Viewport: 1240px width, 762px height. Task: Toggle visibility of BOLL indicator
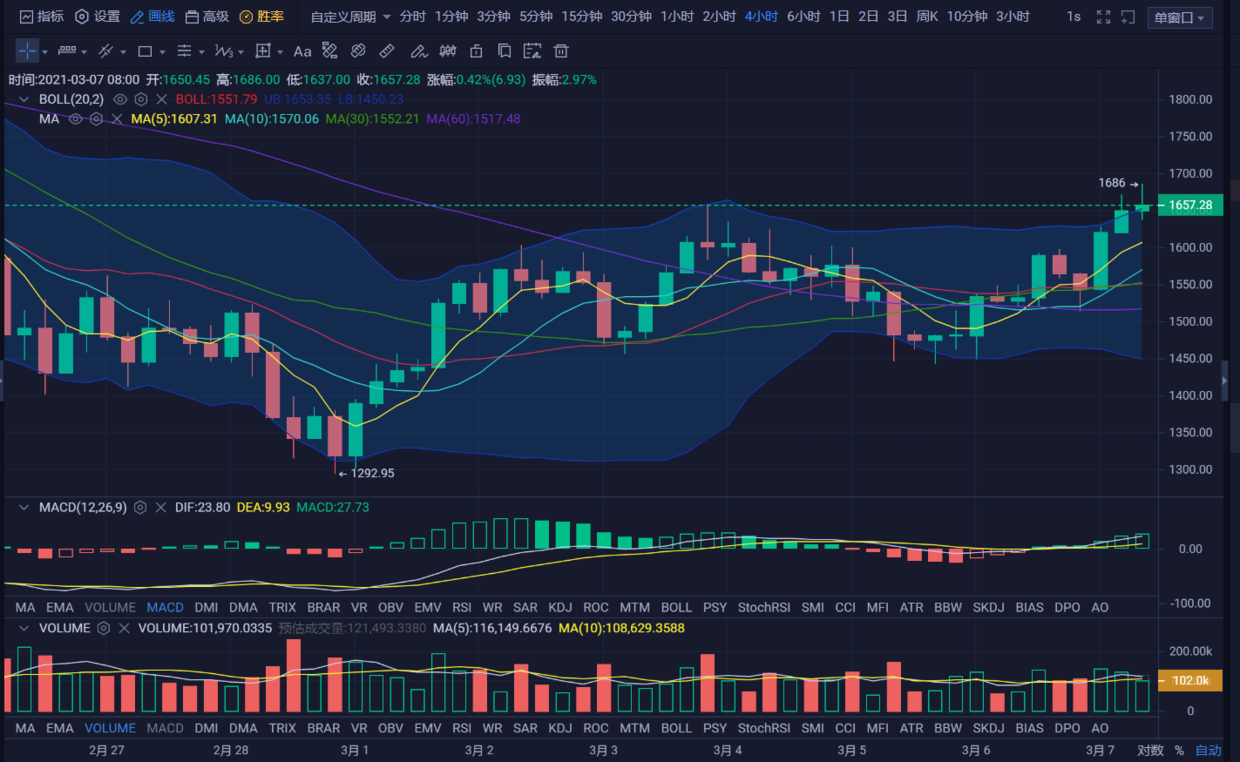pos(120,99)
